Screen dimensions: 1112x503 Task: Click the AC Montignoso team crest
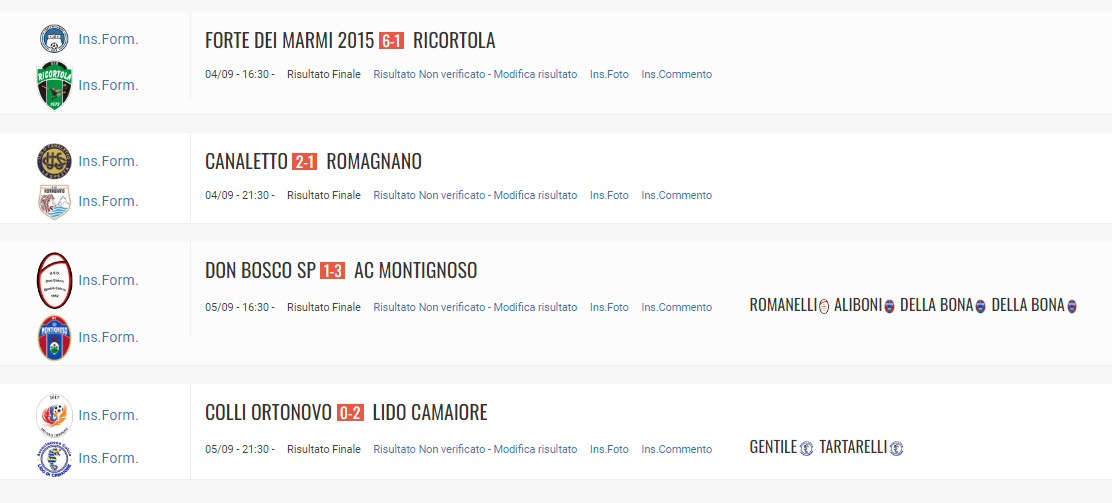[x=55, y=338]
